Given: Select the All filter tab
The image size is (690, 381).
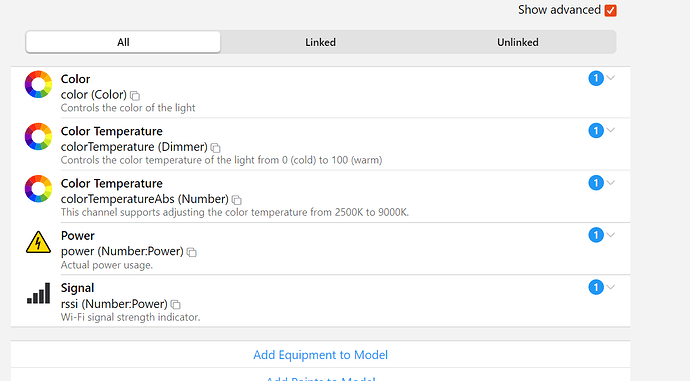Looking at the screenshot, I should pos(123,42).
